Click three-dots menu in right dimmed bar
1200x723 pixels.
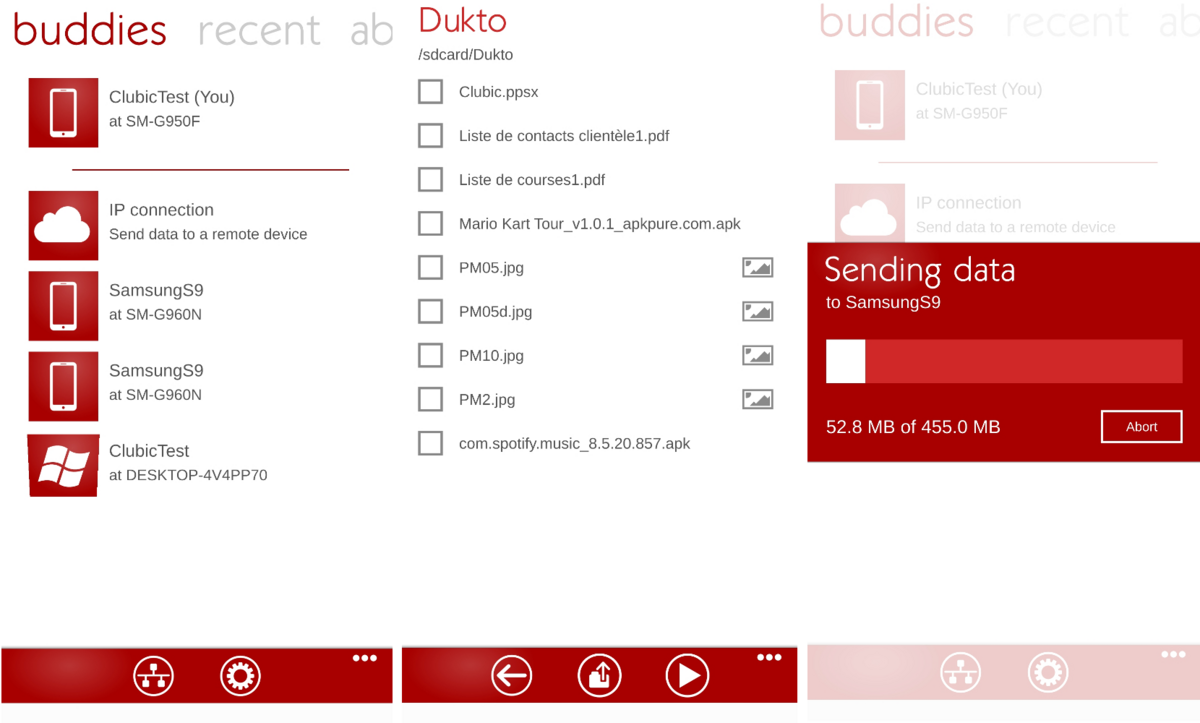1172,655
